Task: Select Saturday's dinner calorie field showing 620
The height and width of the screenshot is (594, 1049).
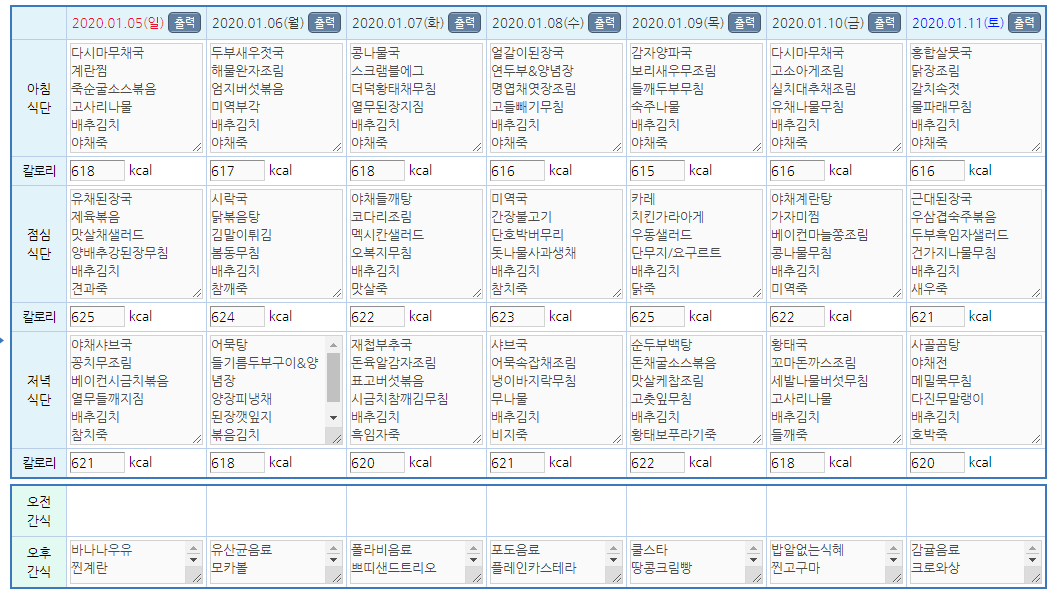Action: [937, 463]
